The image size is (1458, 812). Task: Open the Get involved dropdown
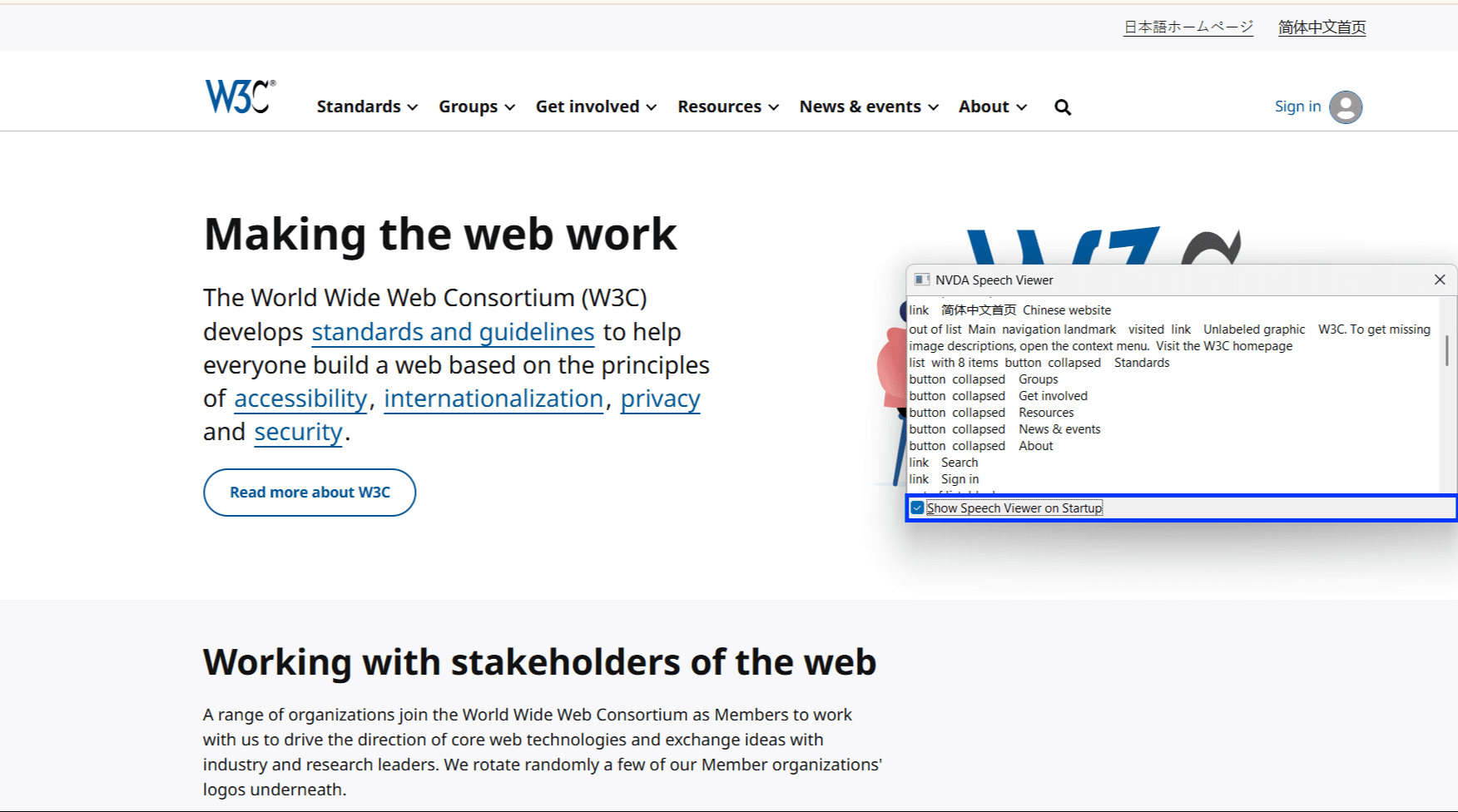click(x=596, y=107)
